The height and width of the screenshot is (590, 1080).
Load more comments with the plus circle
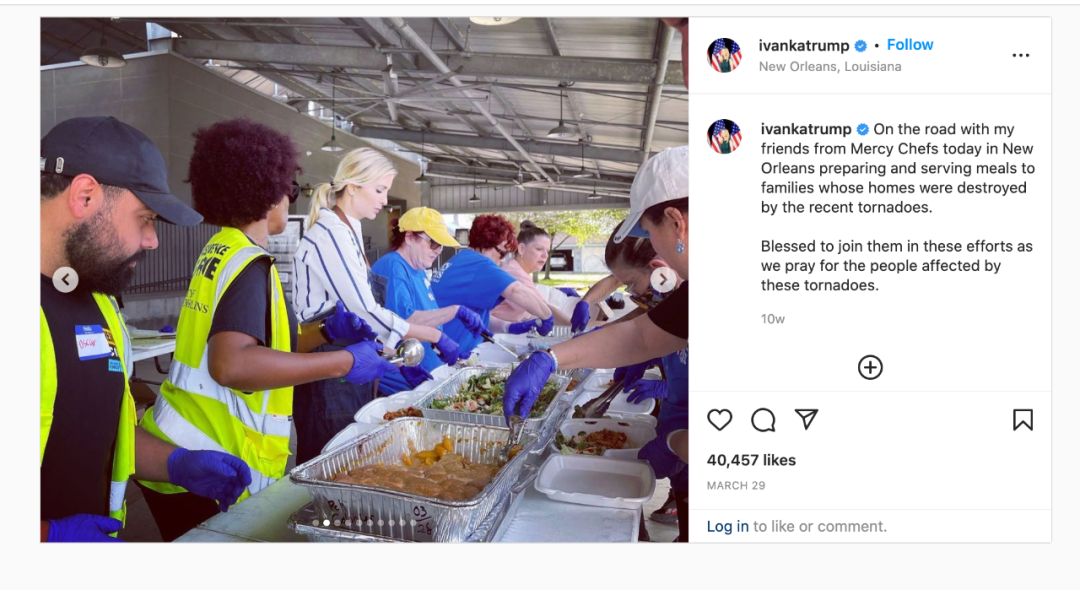point(870,367)
